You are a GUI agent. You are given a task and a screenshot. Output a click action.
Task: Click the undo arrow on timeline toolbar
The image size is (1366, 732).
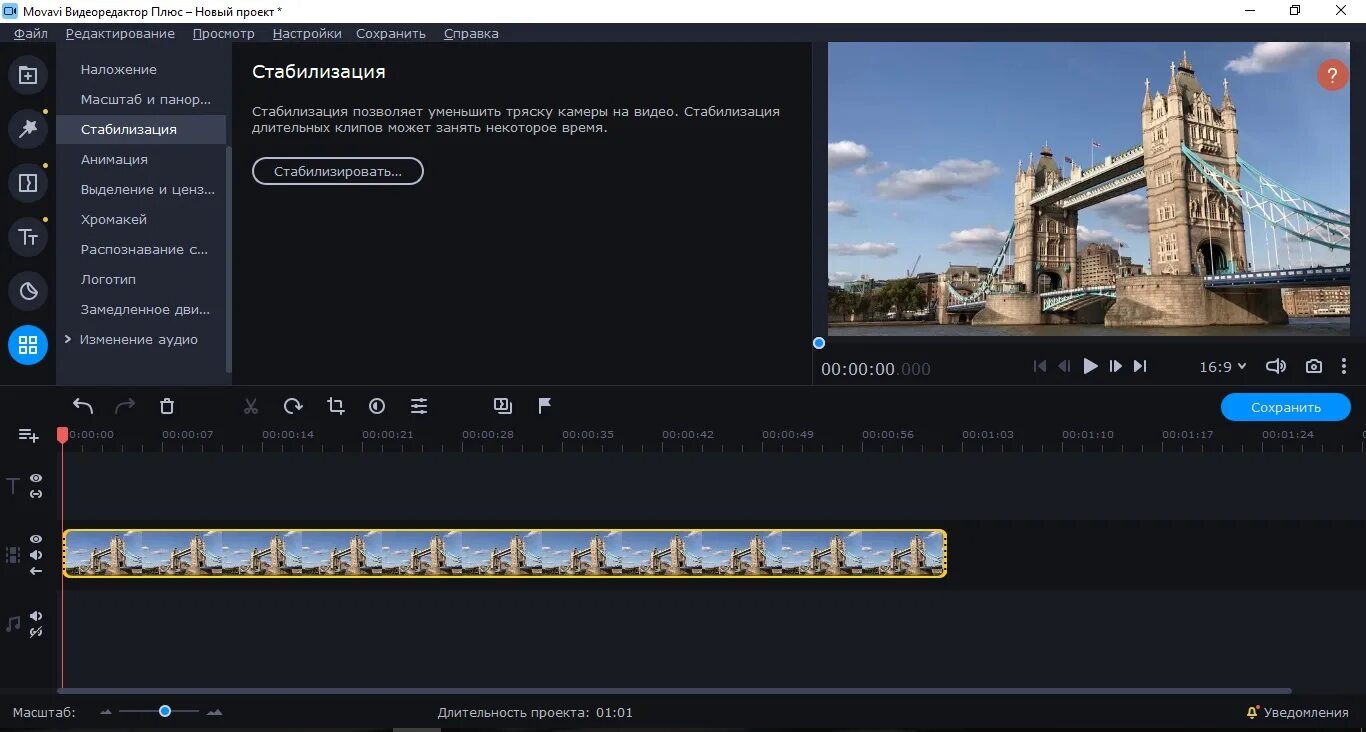[83, 406]
